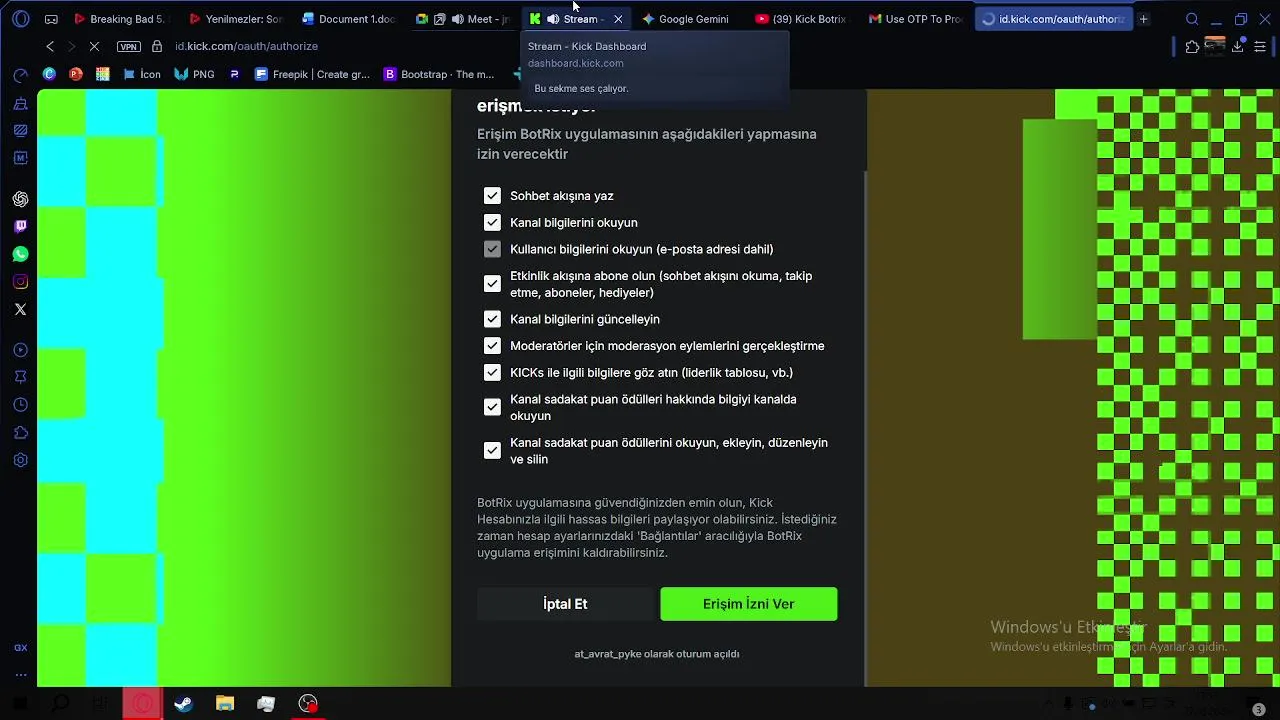This screenshot has height=720, width=1280.
Task: Switch to the Kick Botrix YouTube tab
Action: [x=801, y=19]
